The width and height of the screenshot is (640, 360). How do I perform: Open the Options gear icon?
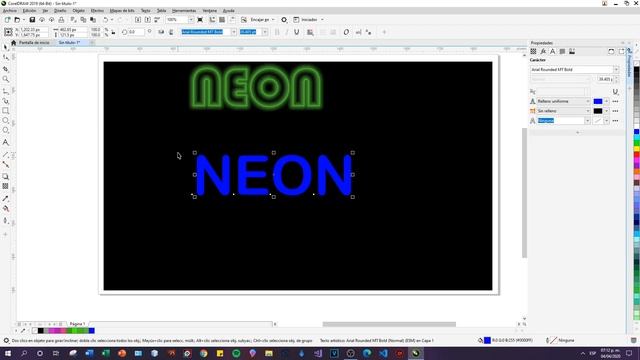[x=284, y=20]
